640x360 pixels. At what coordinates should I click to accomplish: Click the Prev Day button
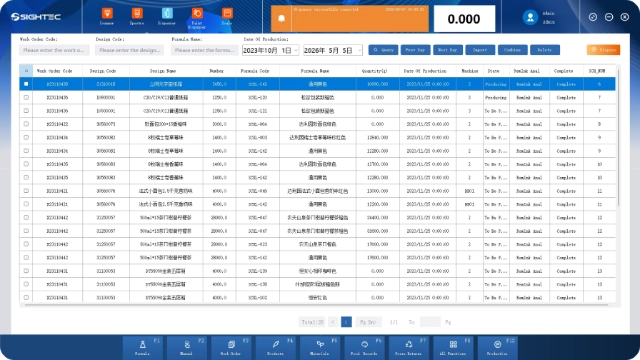(x=416, y=50)
